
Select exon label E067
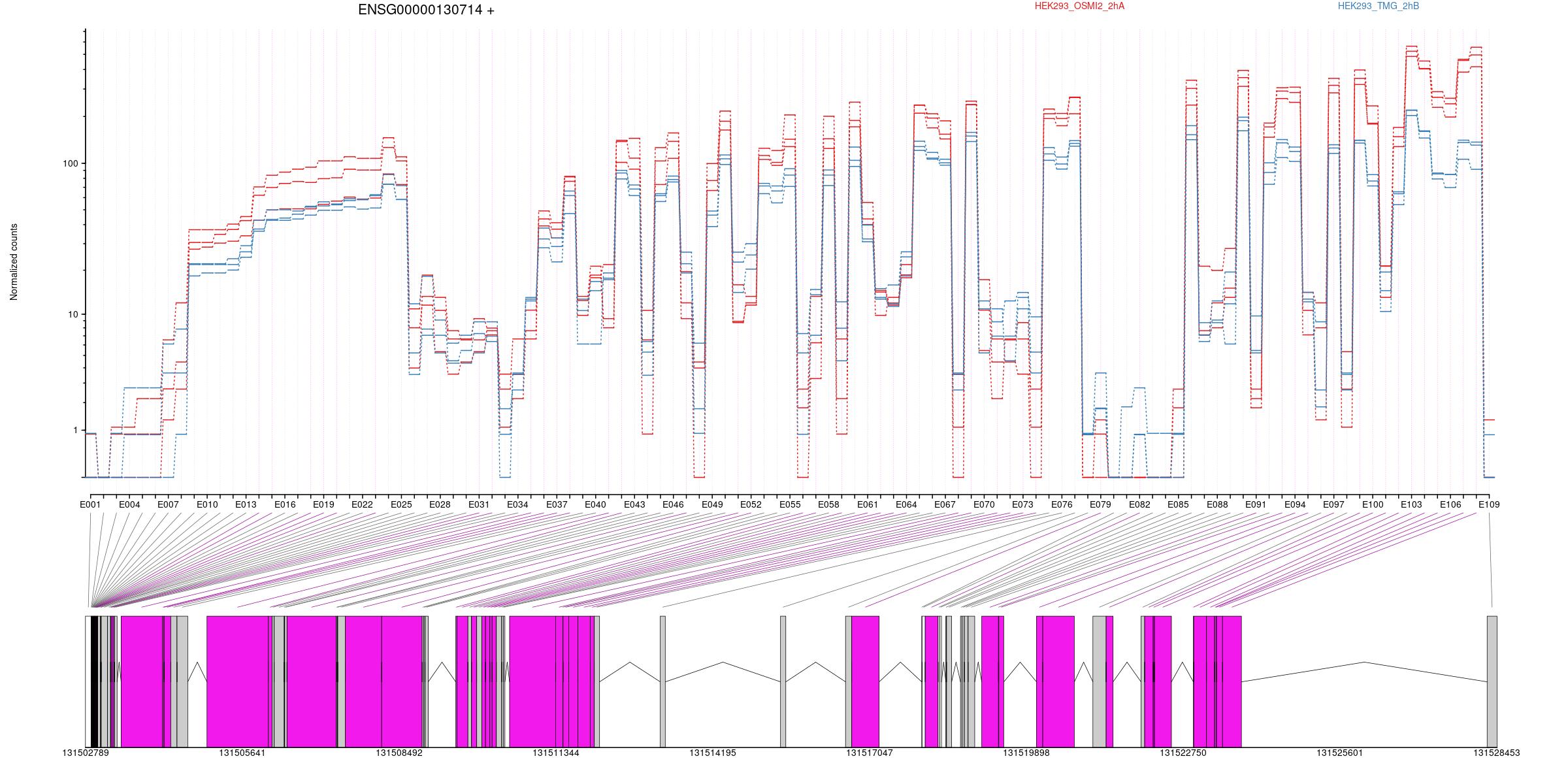[945, 504]
